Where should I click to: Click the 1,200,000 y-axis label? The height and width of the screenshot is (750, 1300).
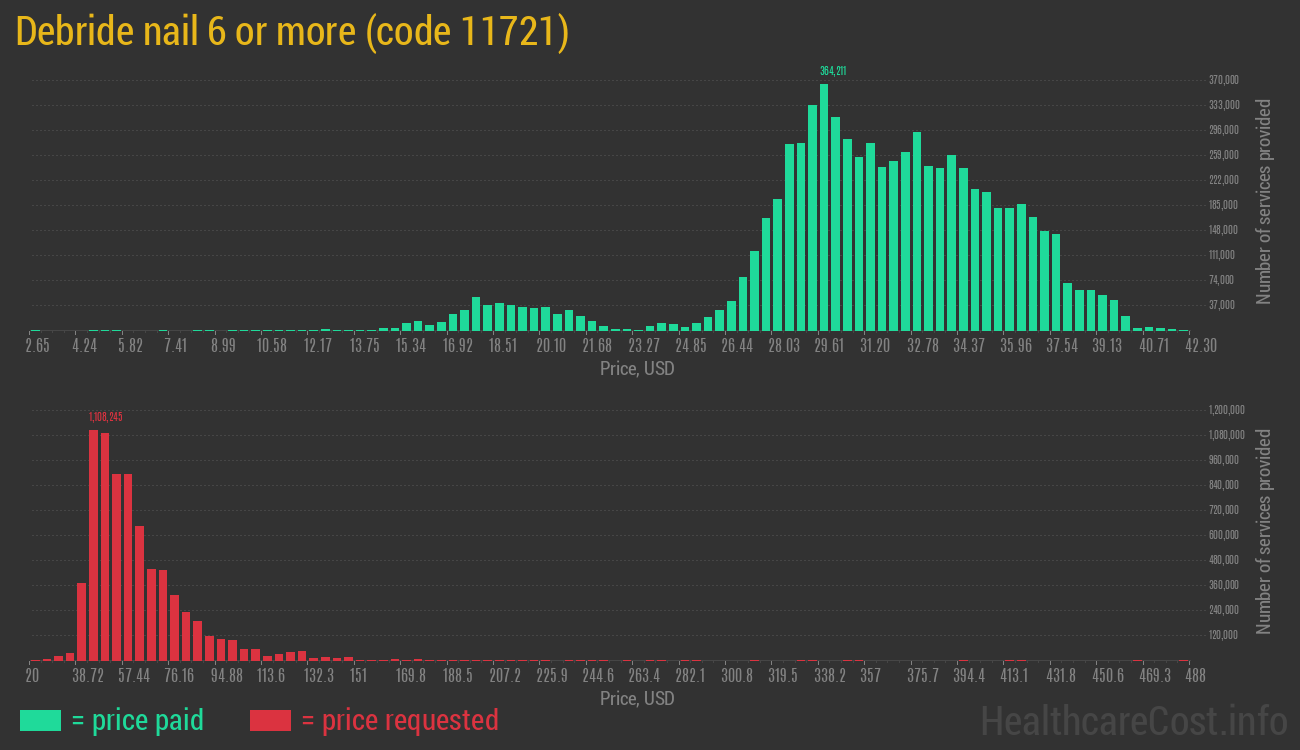(1227, 410)
